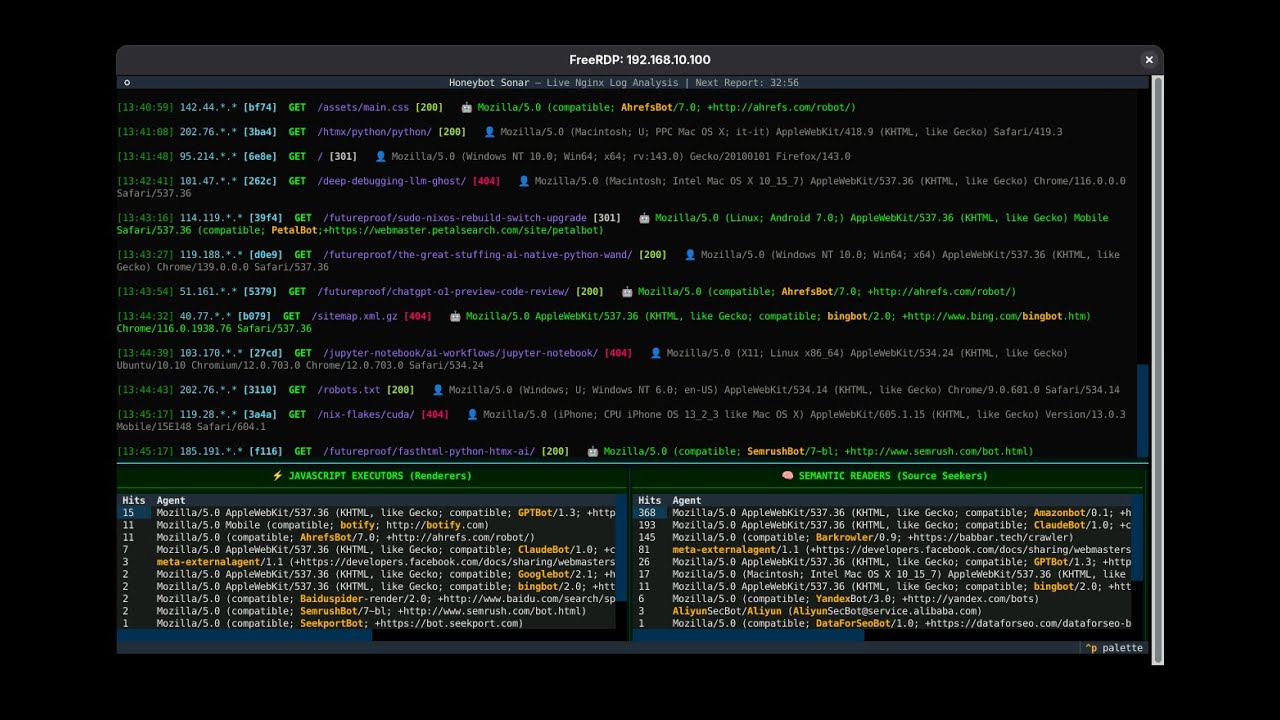Click the person icon in the 13:44:39 log entry

[656, 353]
